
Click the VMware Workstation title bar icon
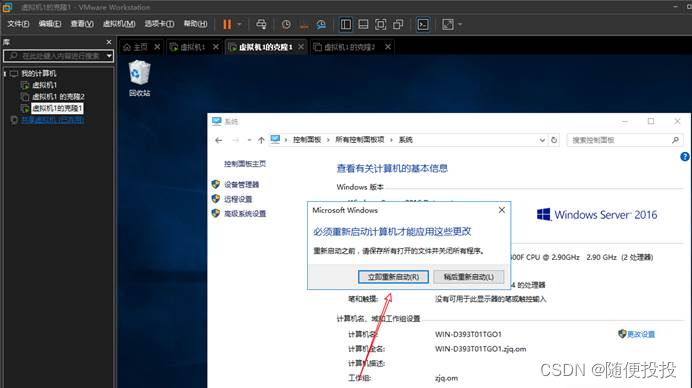tap(7, 7)
